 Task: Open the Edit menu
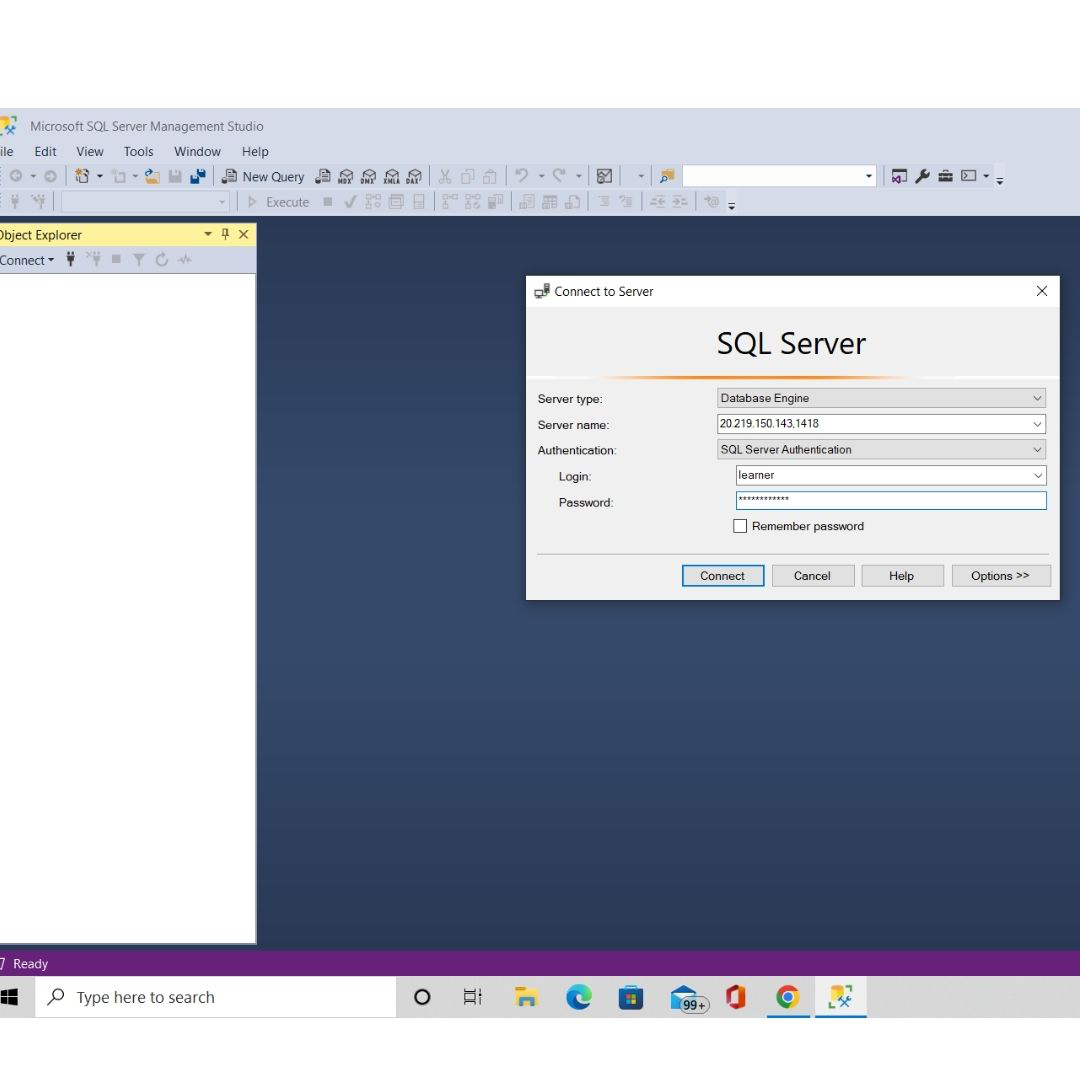click(45, 152)
